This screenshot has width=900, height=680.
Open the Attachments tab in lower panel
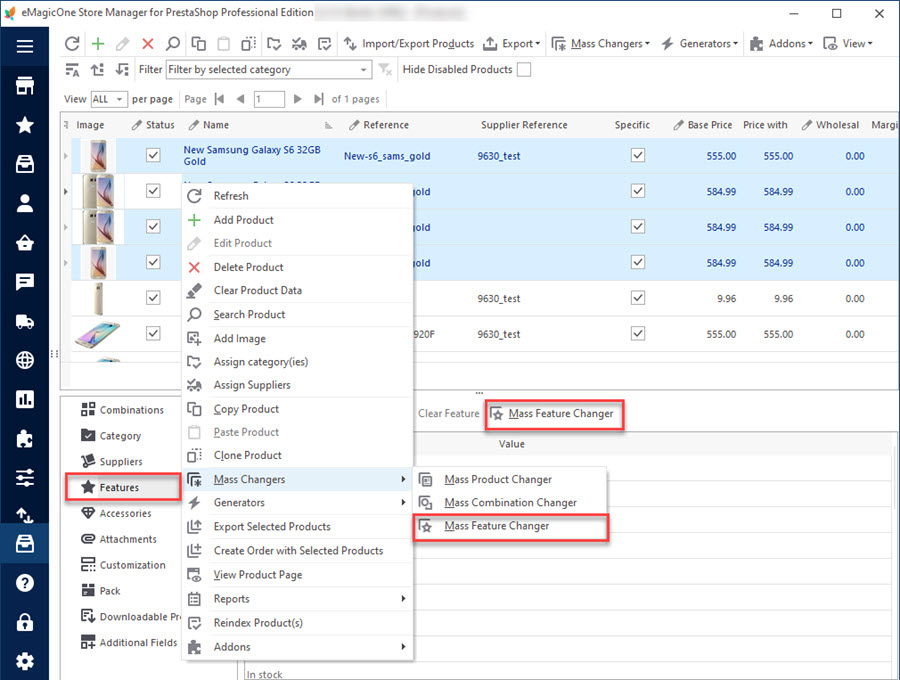pos(119,539)
